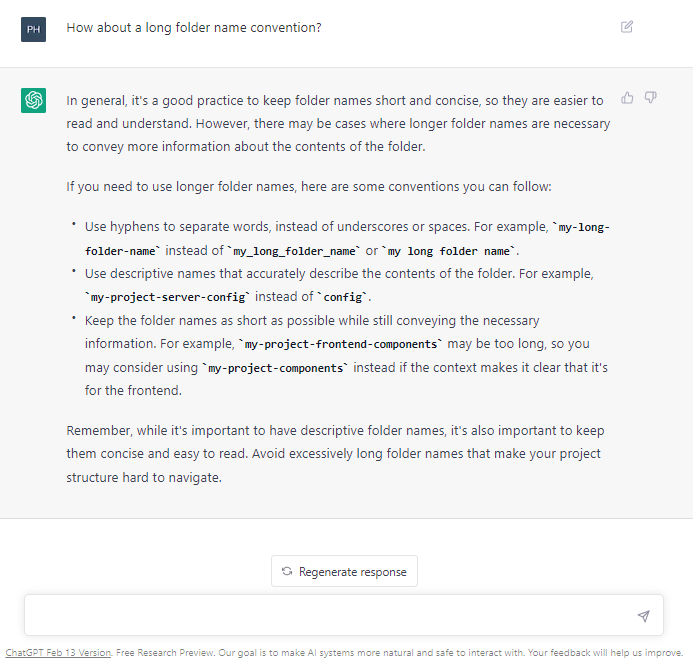Open the ChatGPT Feb 13 Version link
Viewport: 693px width, 671px height.
[x=58, y=653]
